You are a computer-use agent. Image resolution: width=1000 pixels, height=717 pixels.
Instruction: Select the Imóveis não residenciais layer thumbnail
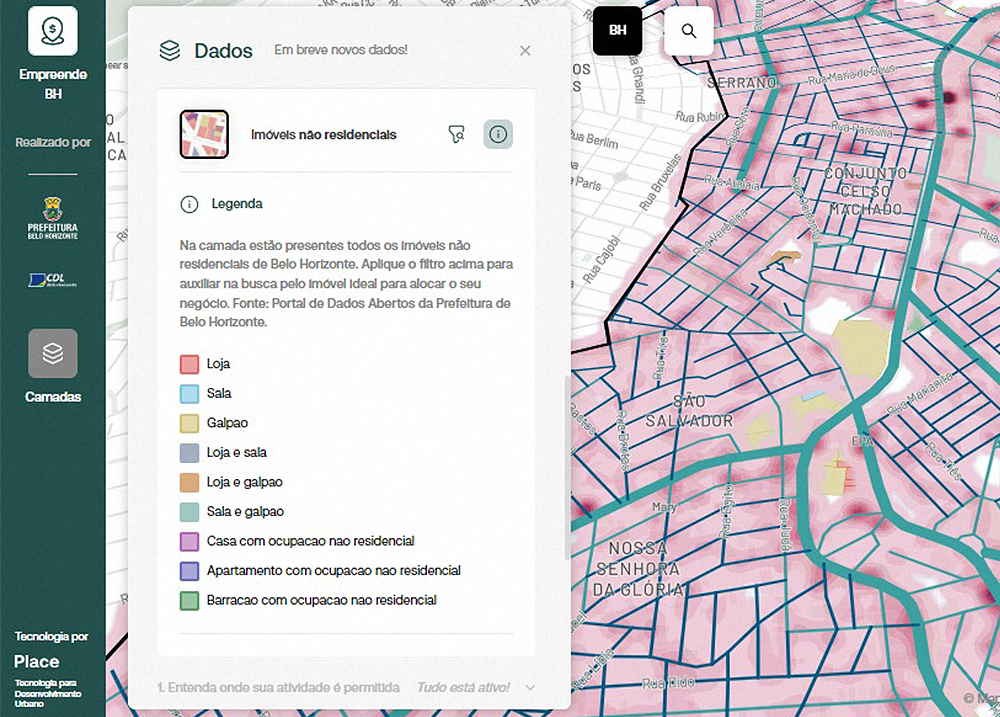204,135
